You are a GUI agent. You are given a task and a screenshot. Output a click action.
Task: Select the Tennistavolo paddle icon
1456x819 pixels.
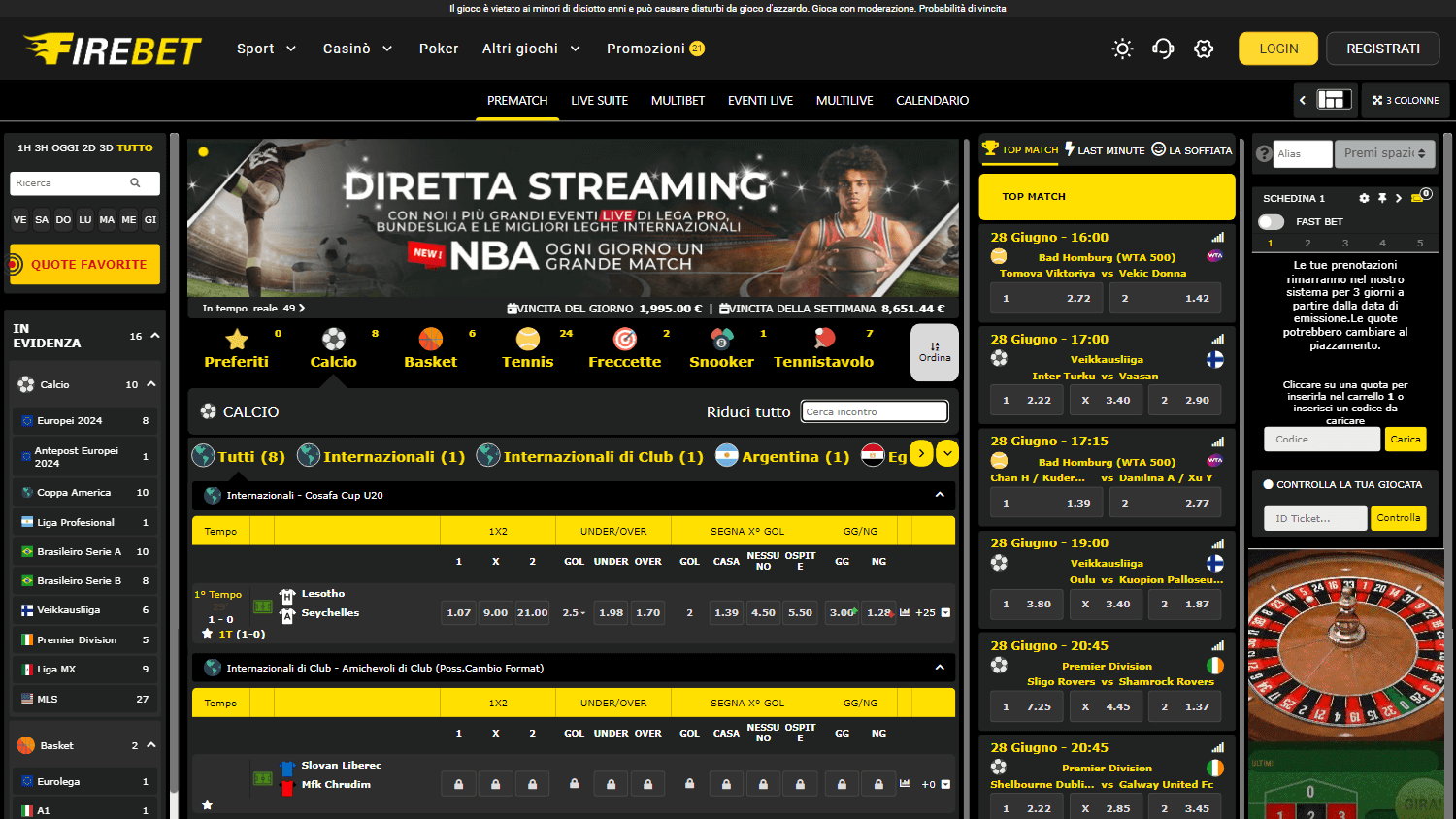[824, 338]
